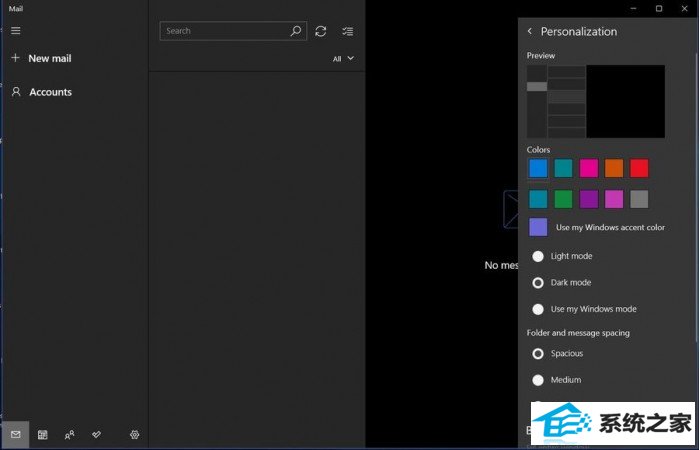Pick the orchid color swatch in second row
The width and height of the screenshot is (700, 450).
click(x=614, y=199)
